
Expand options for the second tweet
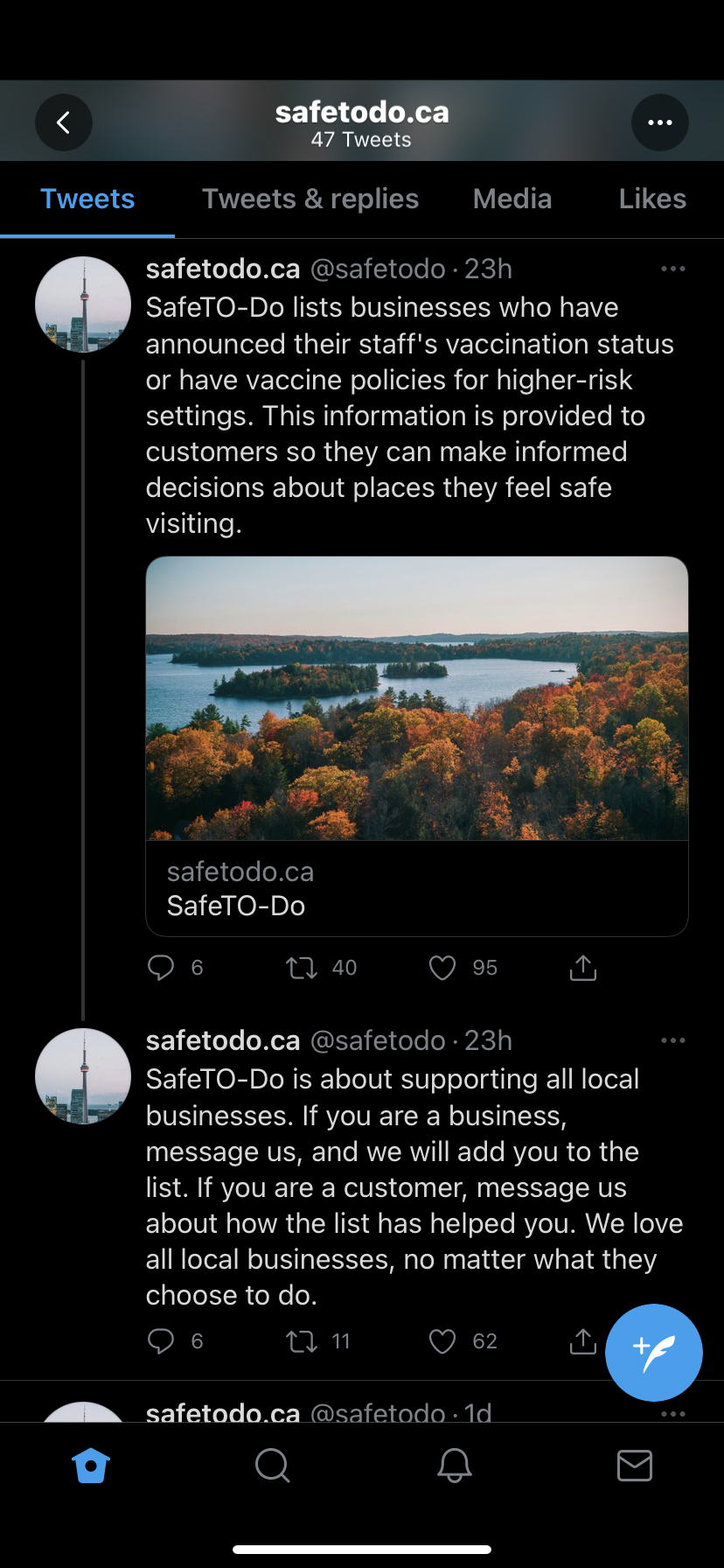672,1040
